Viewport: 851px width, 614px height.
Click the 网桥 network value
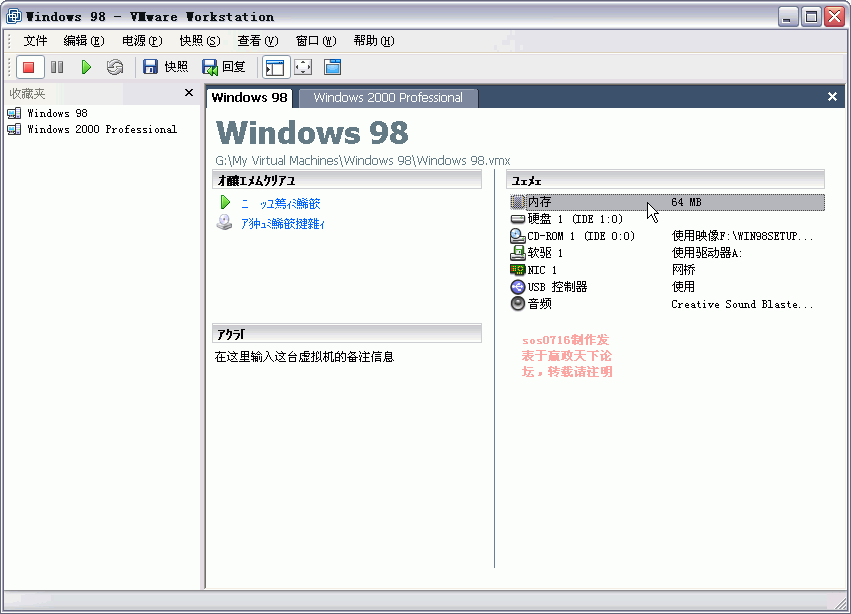click(683, 270)
